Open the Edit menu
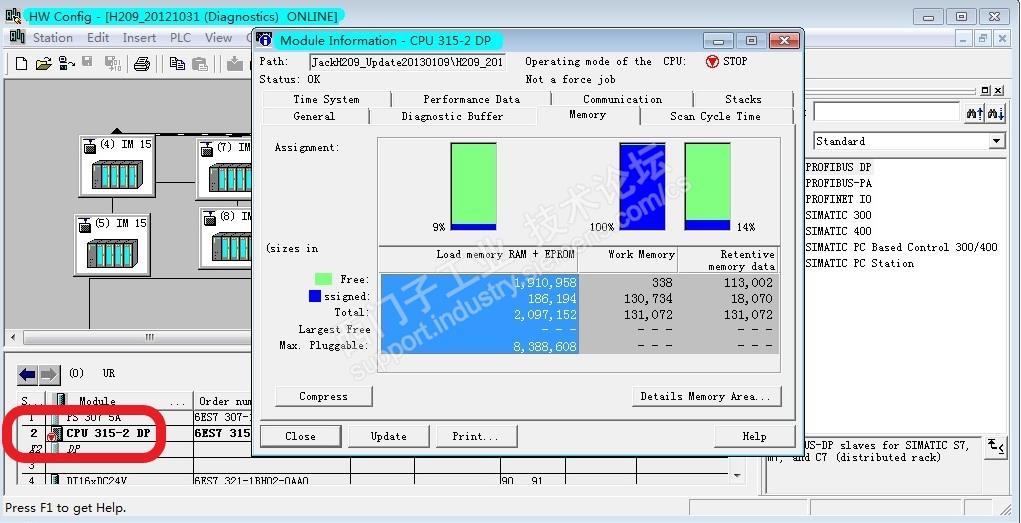This screenshot has width=1021, height=523. 98,38
